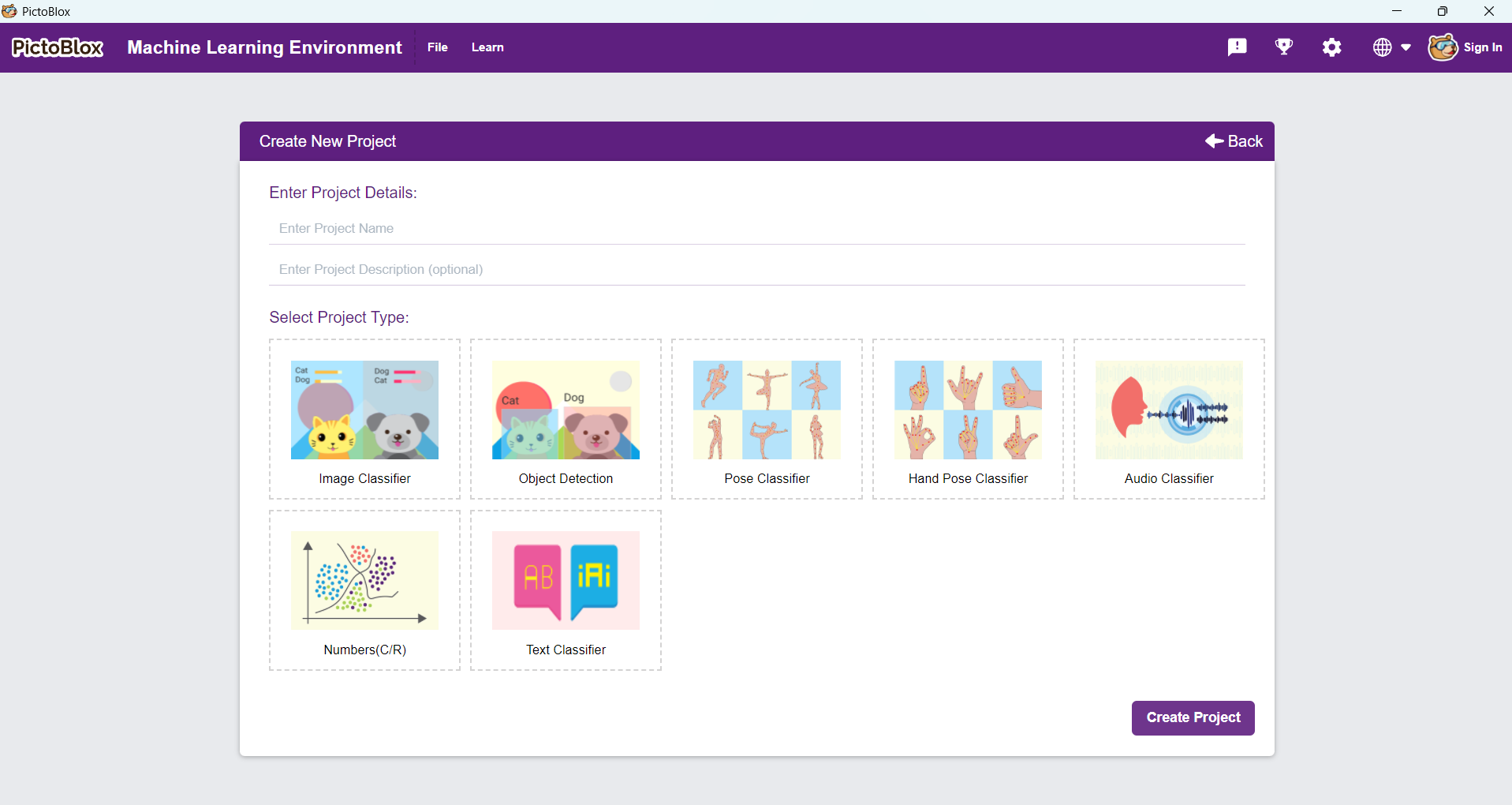Click the Create New Project heading
Screen dimensions: 1512x805
point(327,141)
